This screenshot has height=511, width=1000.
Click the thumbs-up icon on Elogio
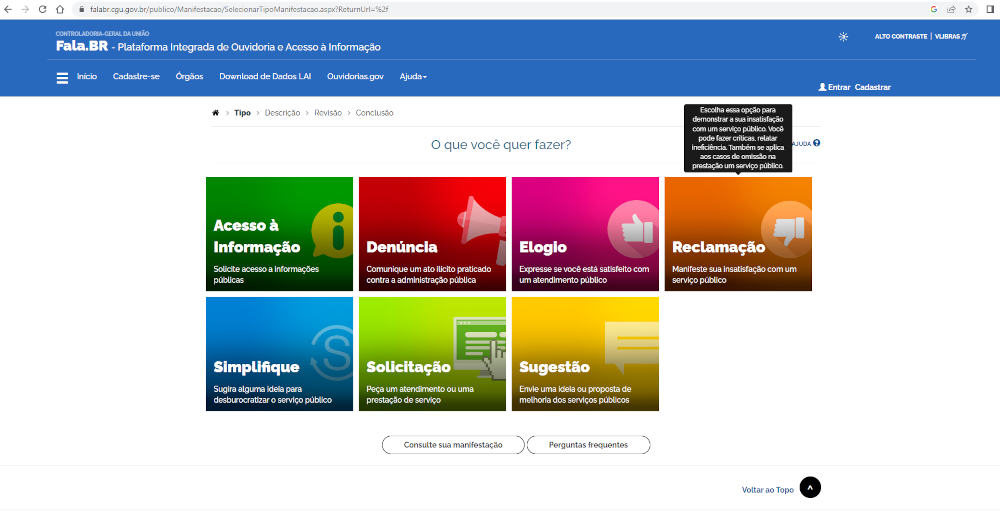[x=633, y=230]
